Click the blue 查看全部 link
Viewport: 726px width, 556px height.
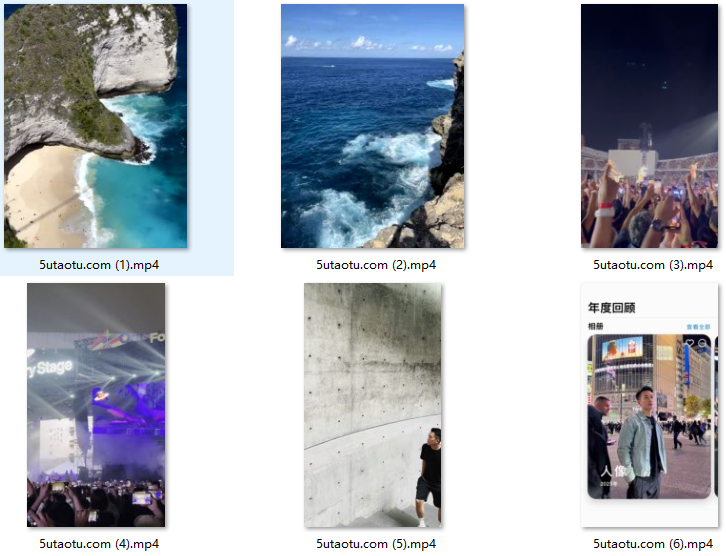click(x=698, y=327)
